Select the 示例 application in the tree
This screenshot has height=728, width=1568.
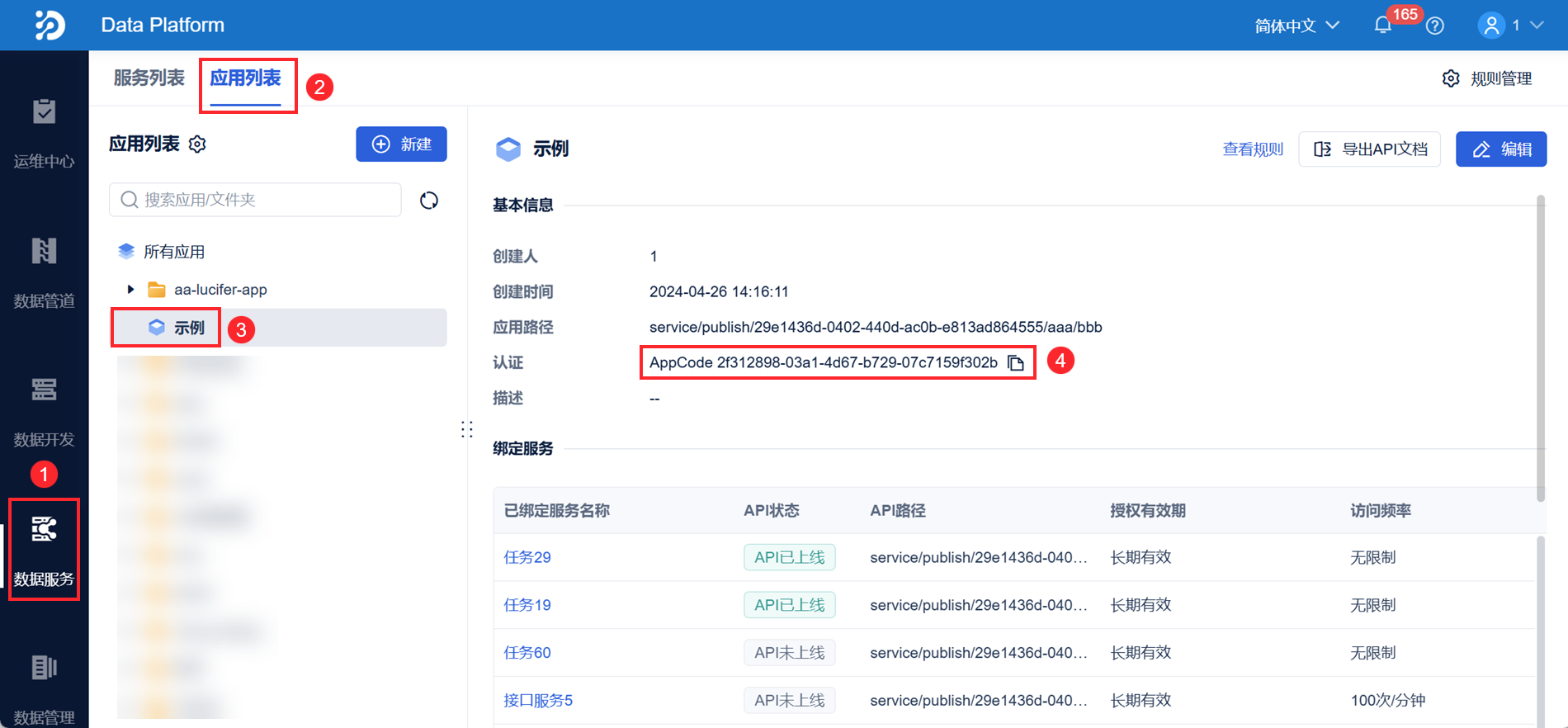[x=279, y=328]
